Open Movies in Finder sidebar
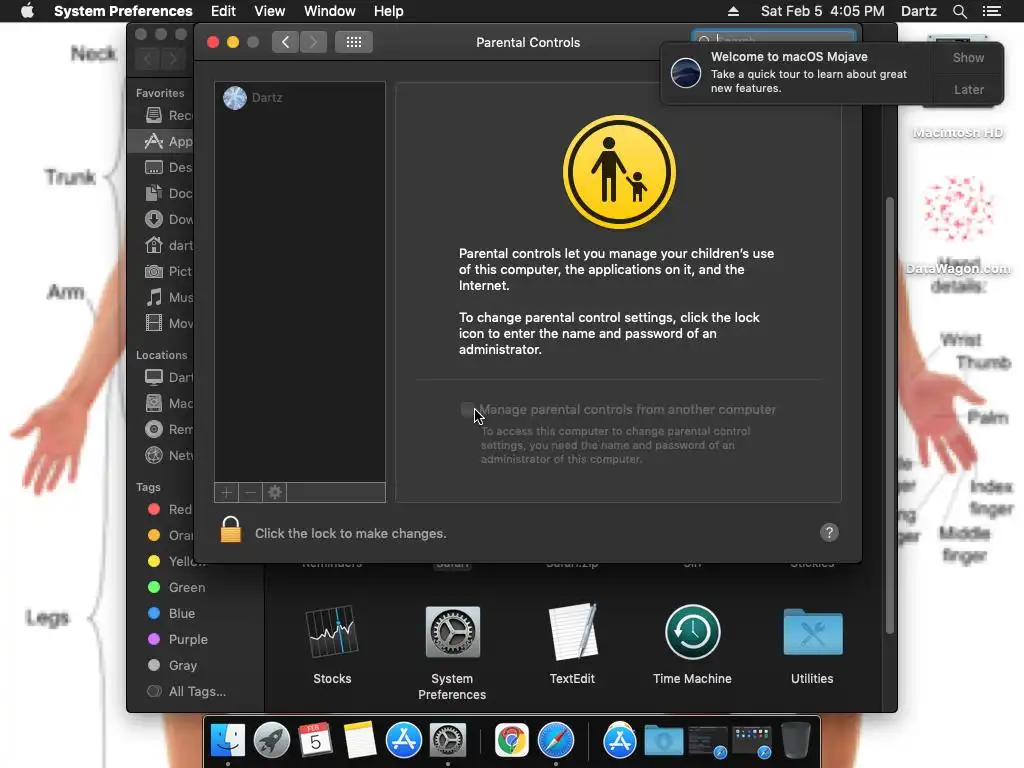The image size is (1024, 768). click(x=168, y=323)
